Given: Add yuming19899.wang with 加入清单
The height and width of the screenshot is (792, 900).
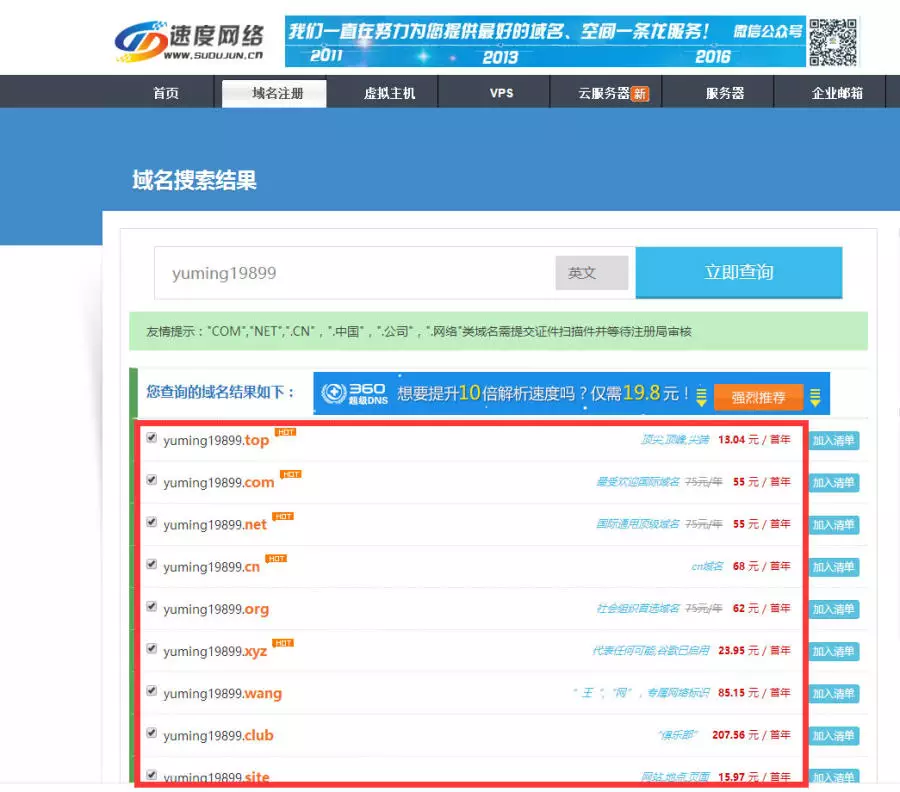Looking at the screenshot, I should pos(834,694).
